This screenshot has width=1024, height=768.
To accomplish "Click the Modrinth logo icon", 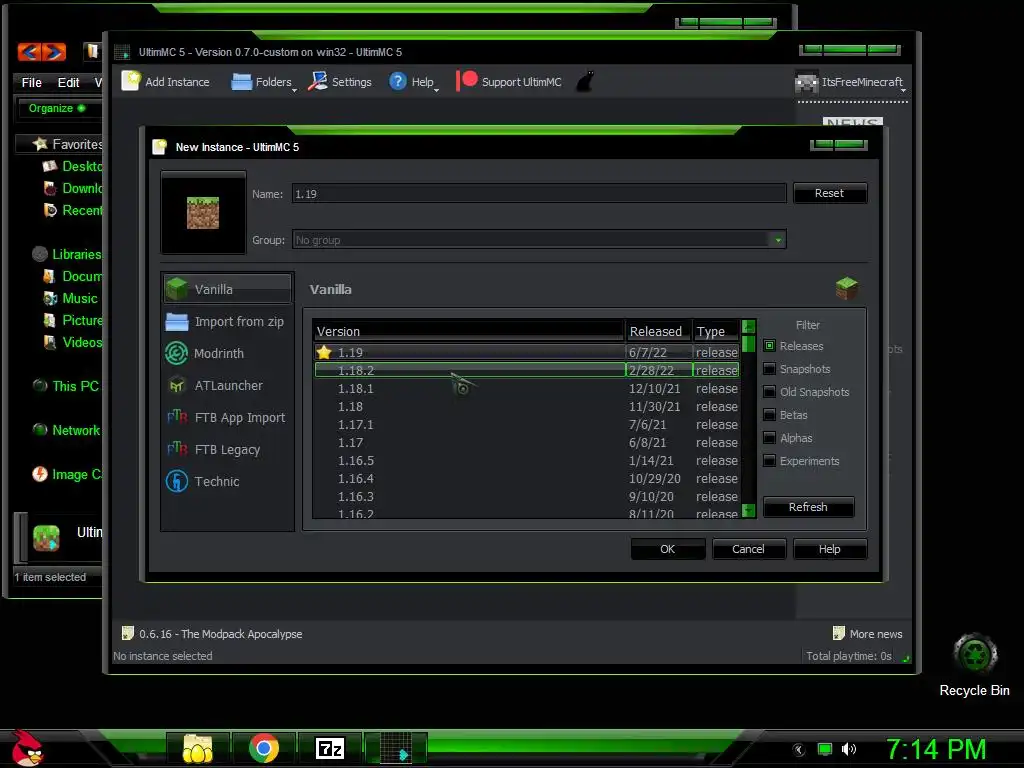I will coord(176,353).
